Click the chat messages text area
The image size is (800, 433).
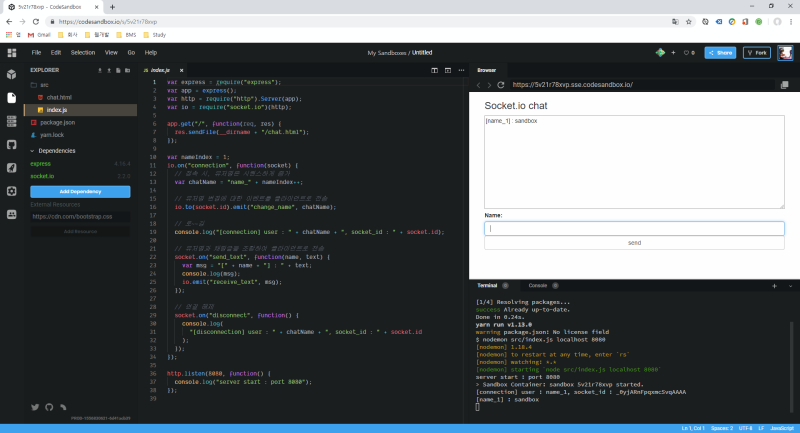coord(634,162)
